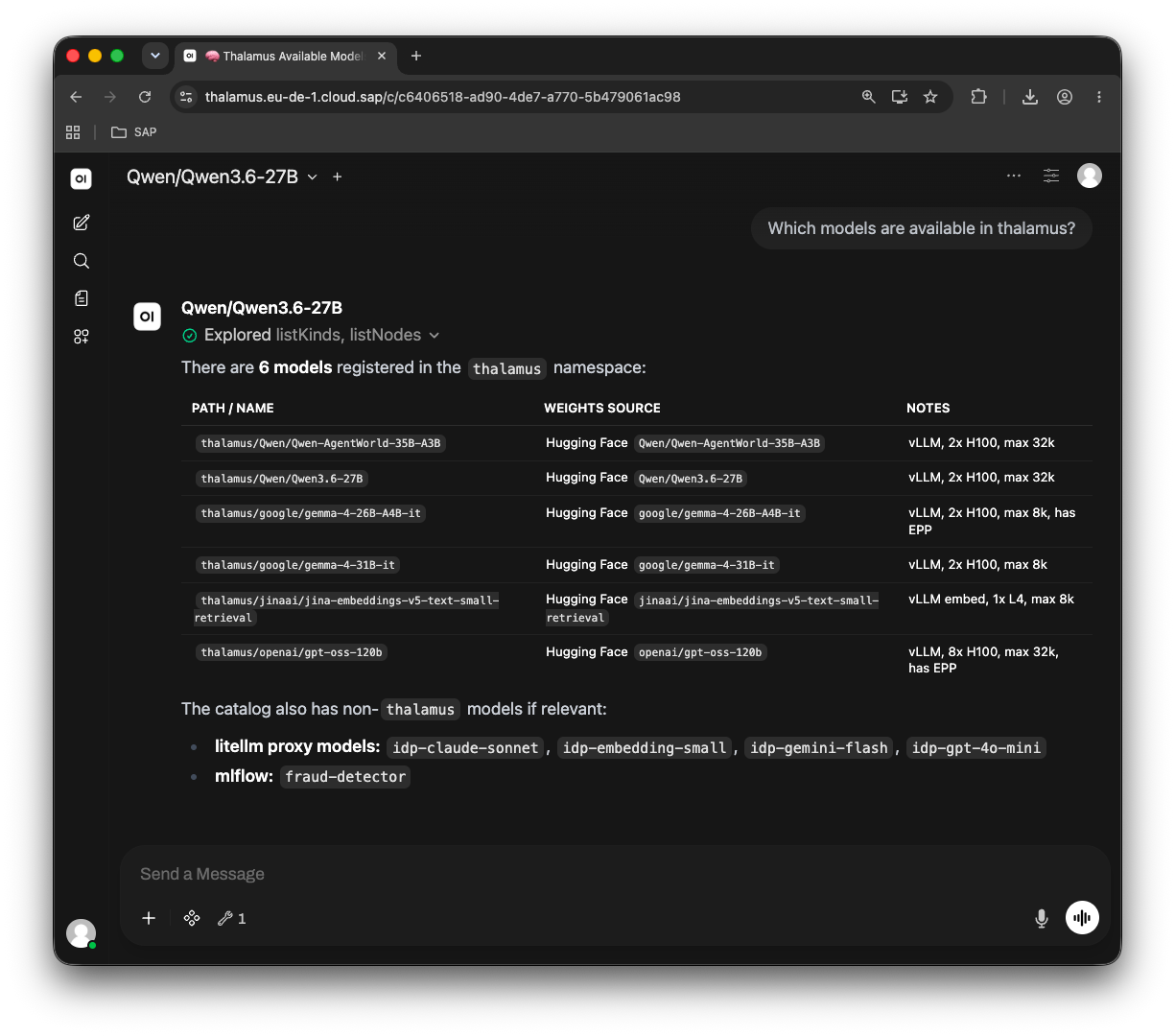
Task: Click the idp-embedding-small code tag
Action: 645,747
